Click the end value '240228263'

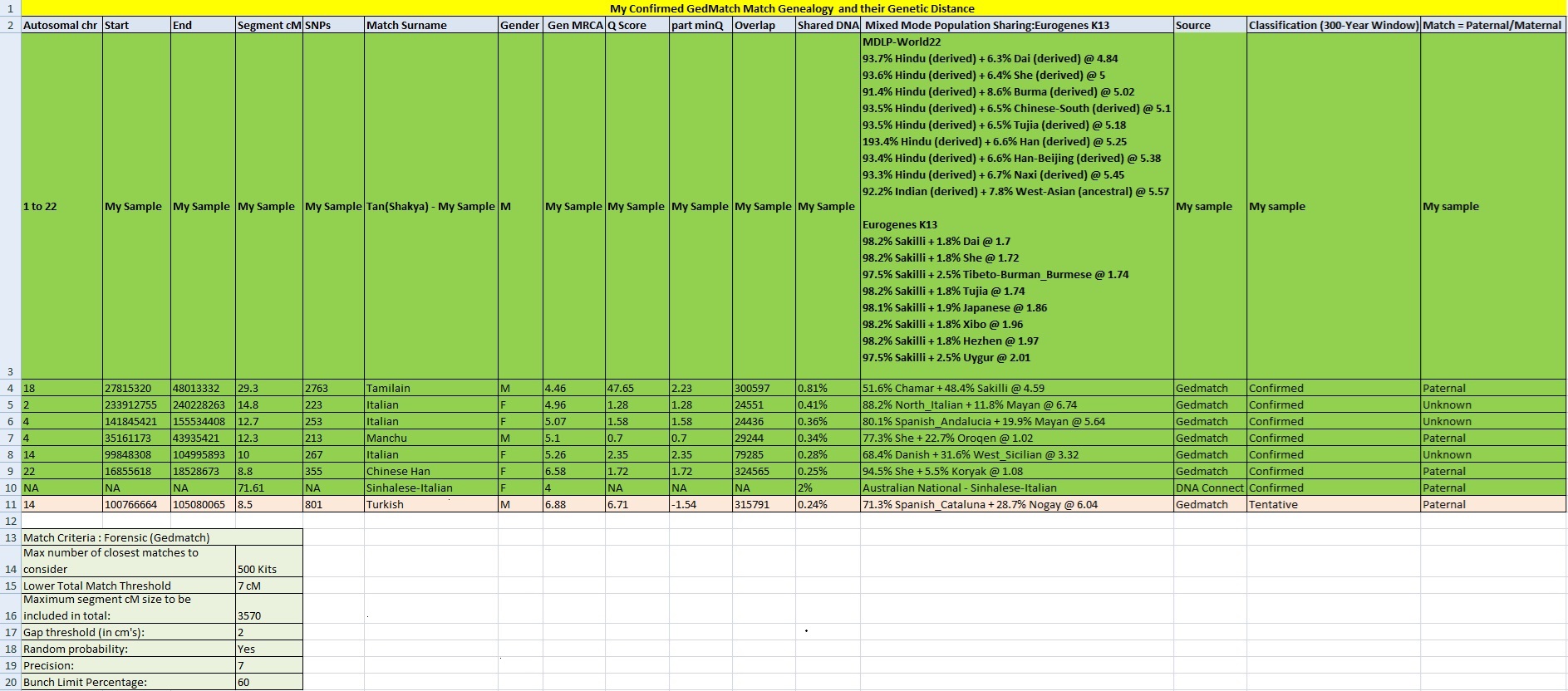tap(203, 404)
